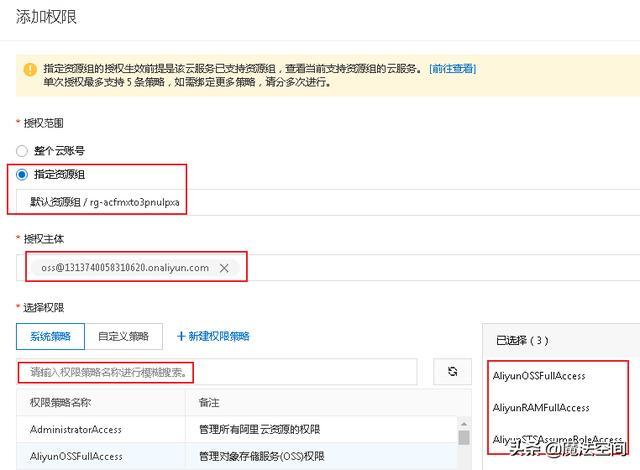Screen dimensions: 640x470
Task: Click the 添加权限 page title
Action: [46, 17]
